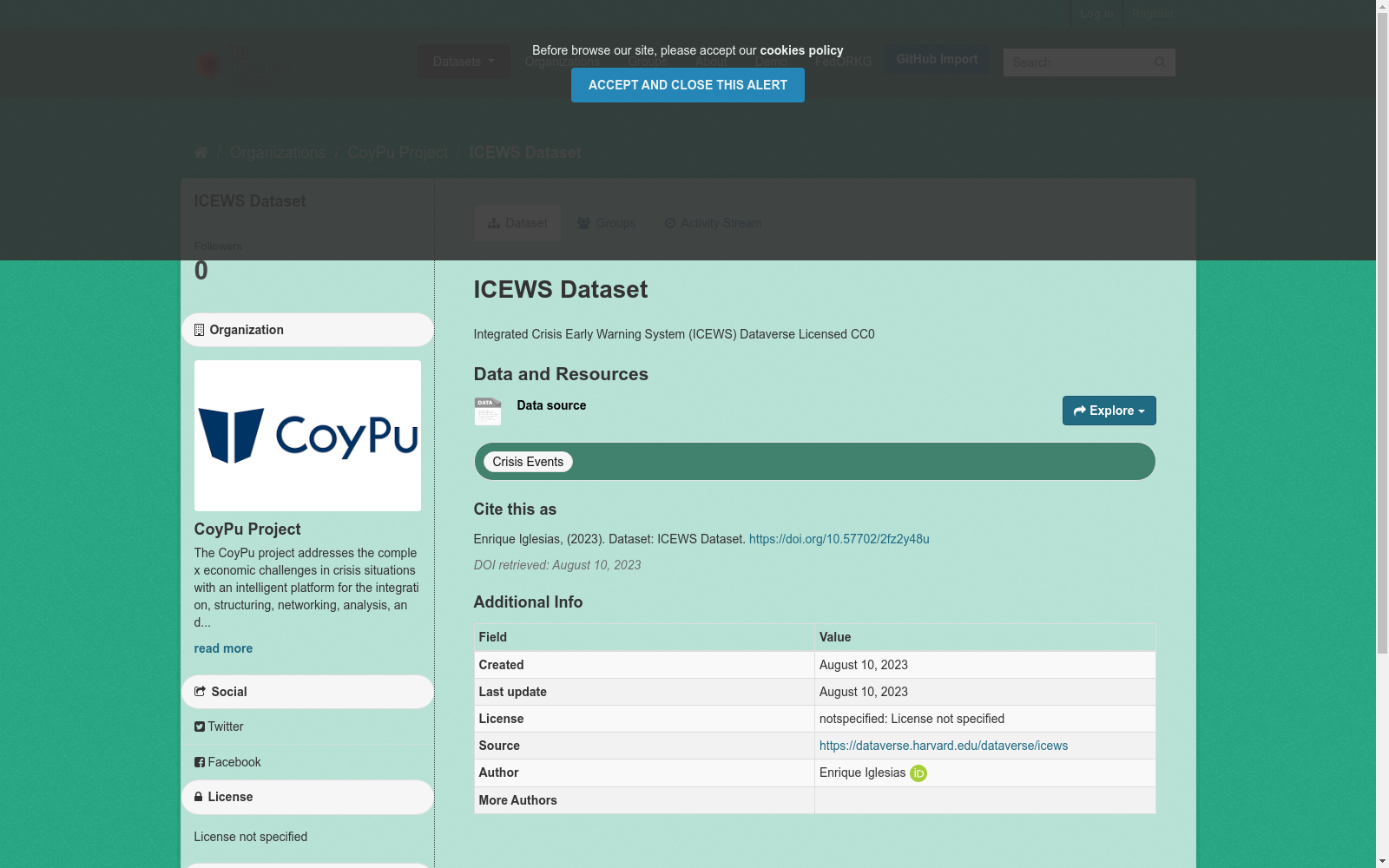1389x868 pixels.
Task: Click the Log in link
Action: pyautogui.click(x=1096, y=14)
